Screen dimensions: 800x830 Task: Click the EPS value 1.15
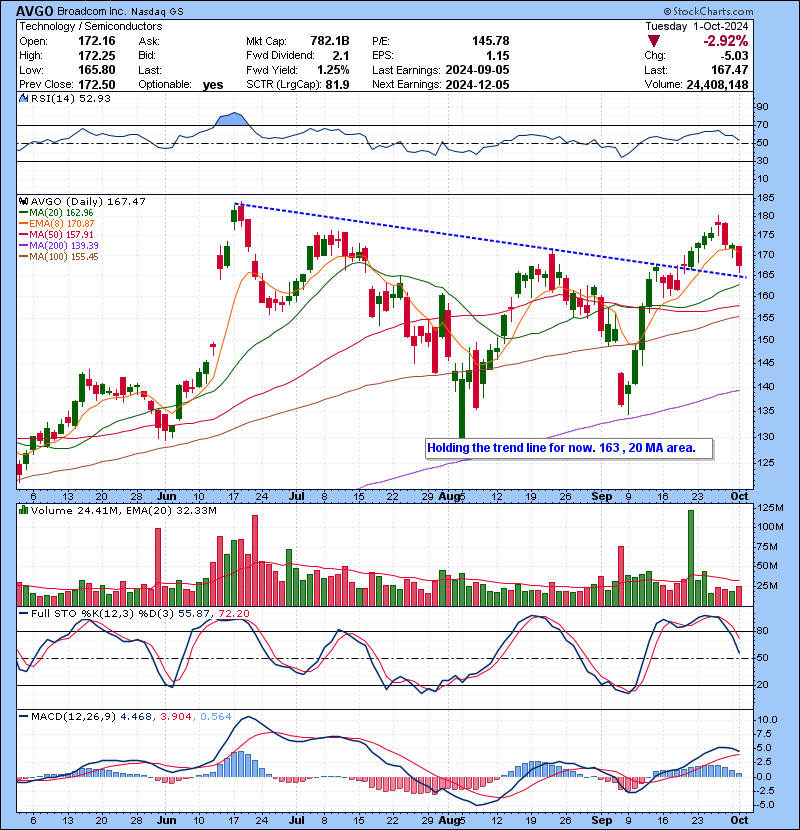(x=498, y=56)
